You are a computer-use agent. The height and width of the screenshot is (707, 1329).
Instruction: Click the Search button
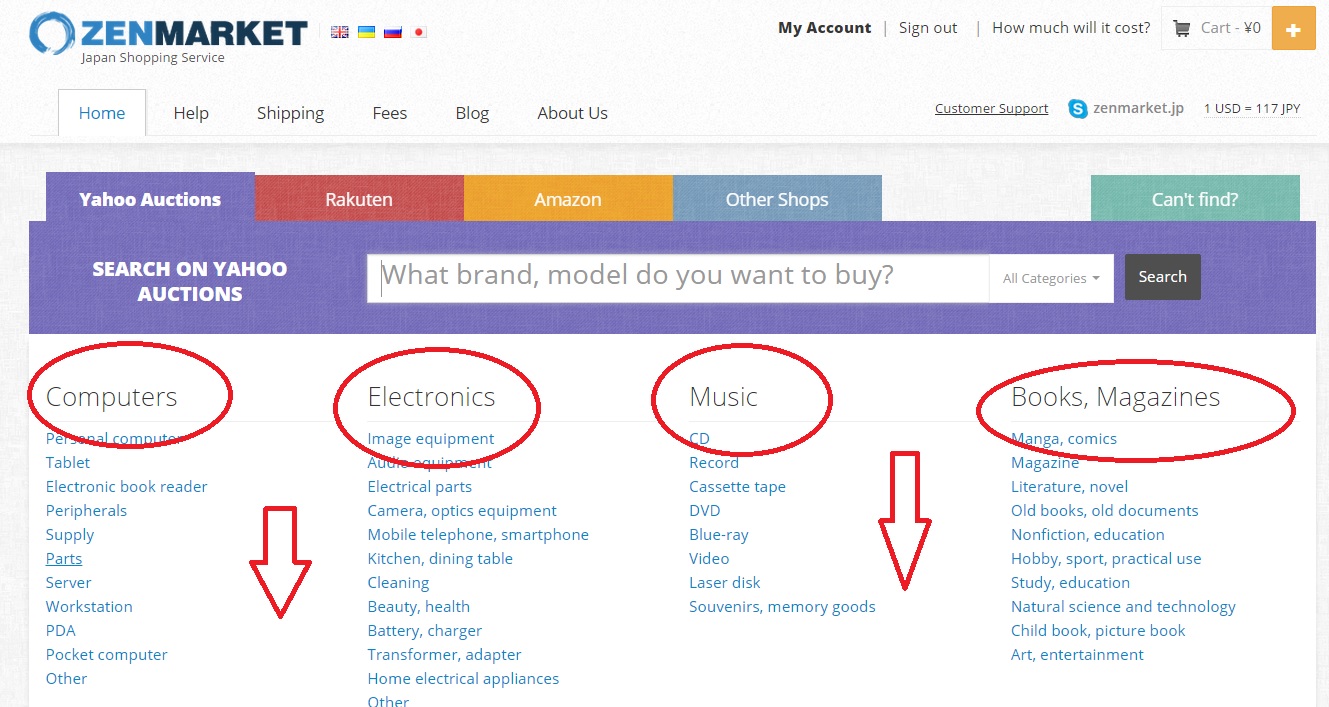1162,277
